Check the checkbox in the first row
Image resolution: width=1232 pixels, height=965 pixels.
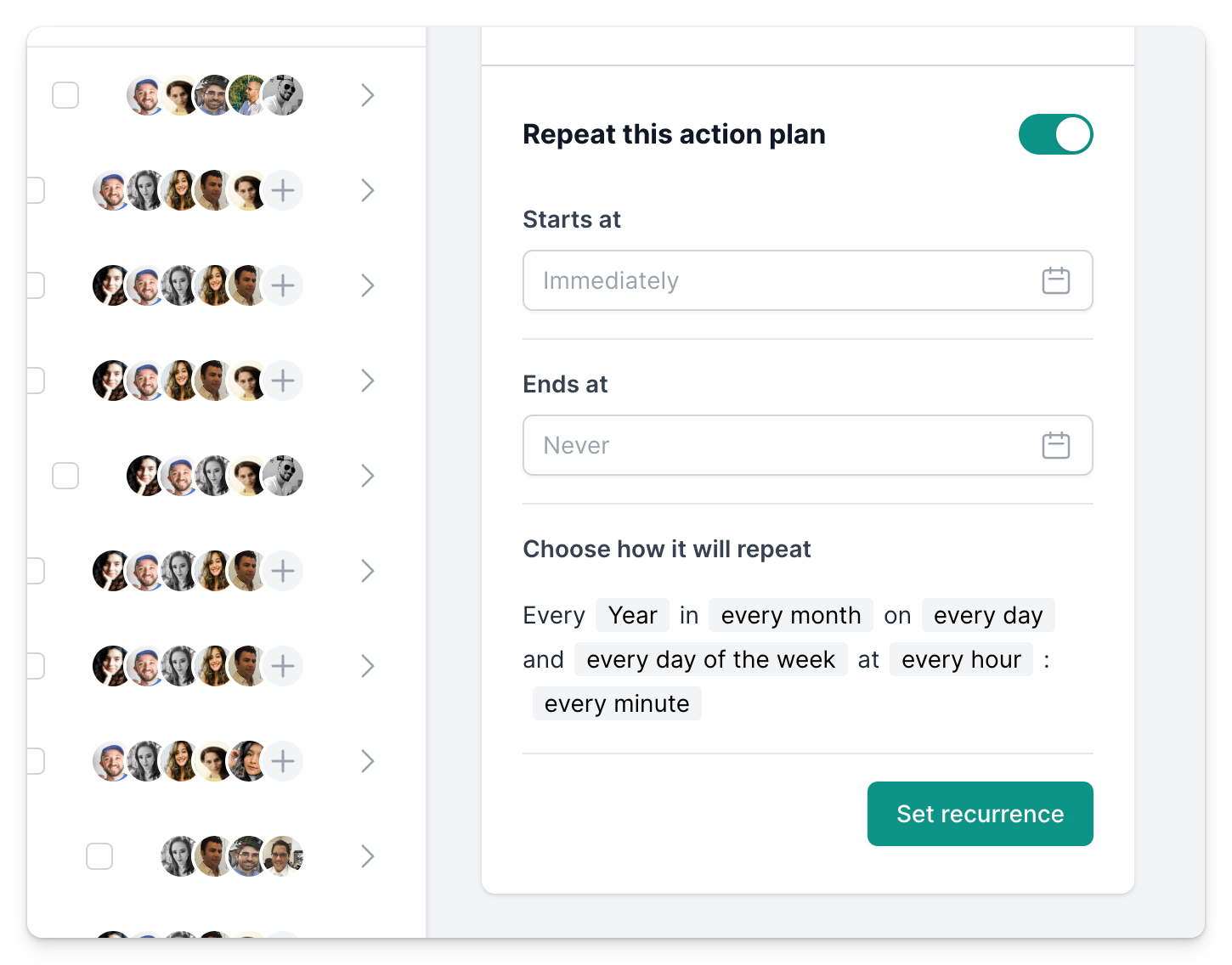click(65, 95)
